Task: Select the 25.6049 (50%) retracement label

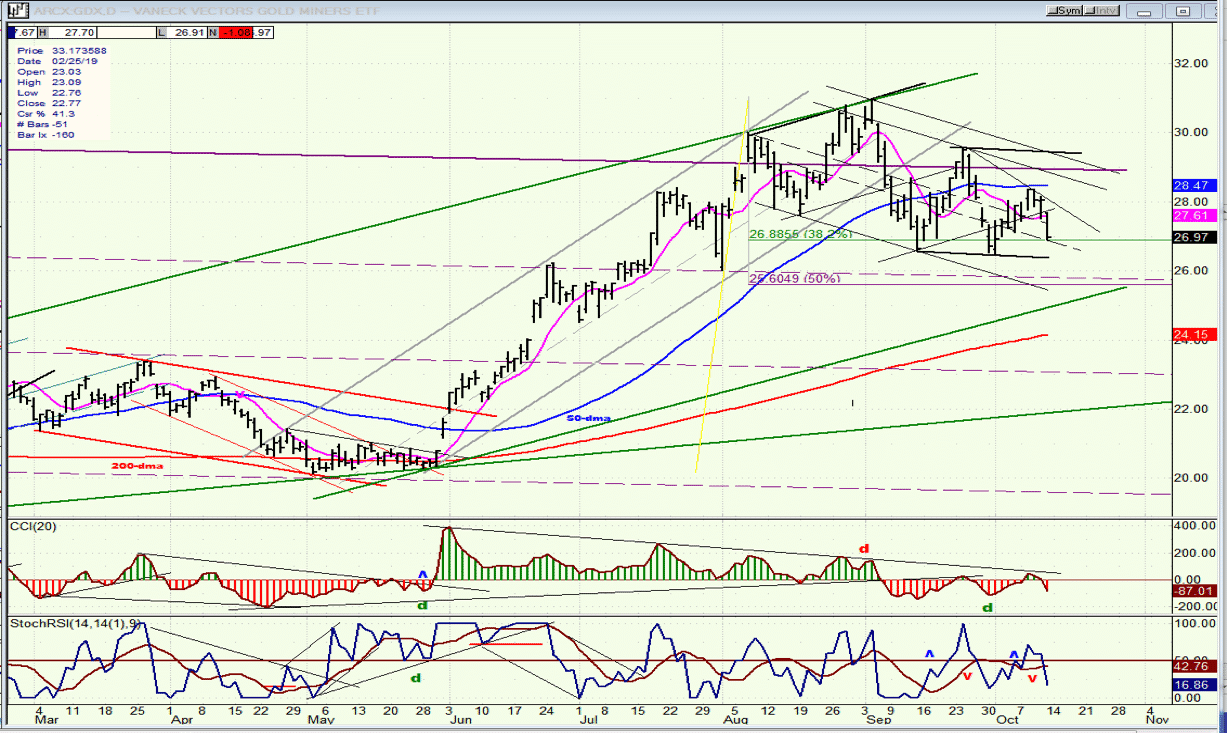Action: tap(792, 279)
